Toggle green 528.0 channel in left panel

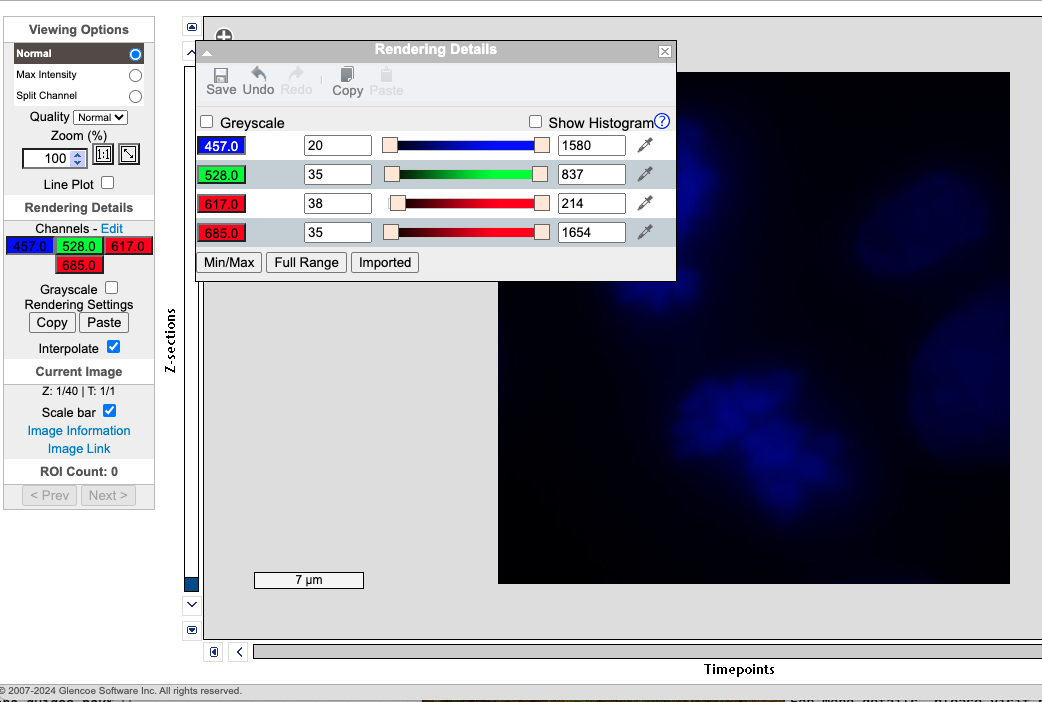(x=79, y=246)
